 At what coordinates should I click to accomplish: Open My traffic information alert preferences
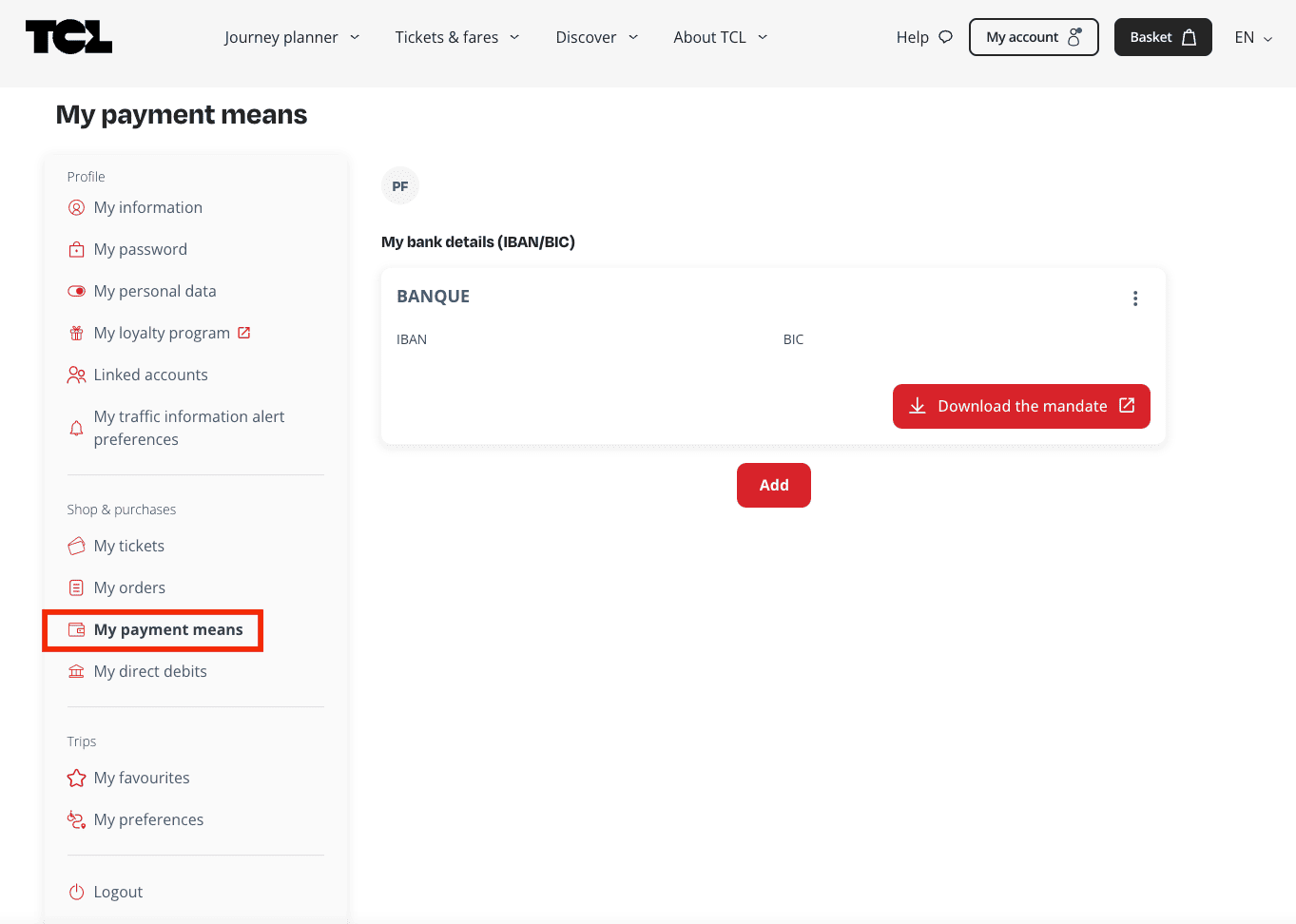(189, 428)
